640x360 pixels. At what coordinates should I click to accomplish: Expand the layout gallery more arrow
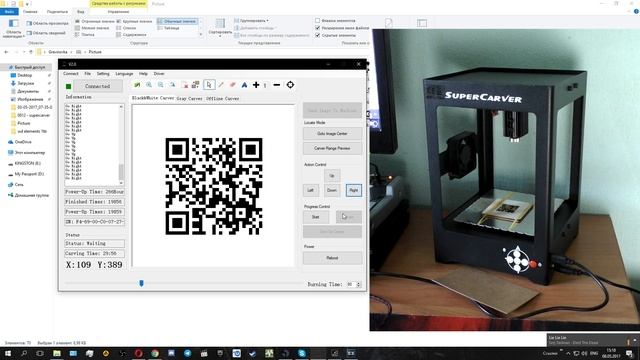[x=200, y=35]
